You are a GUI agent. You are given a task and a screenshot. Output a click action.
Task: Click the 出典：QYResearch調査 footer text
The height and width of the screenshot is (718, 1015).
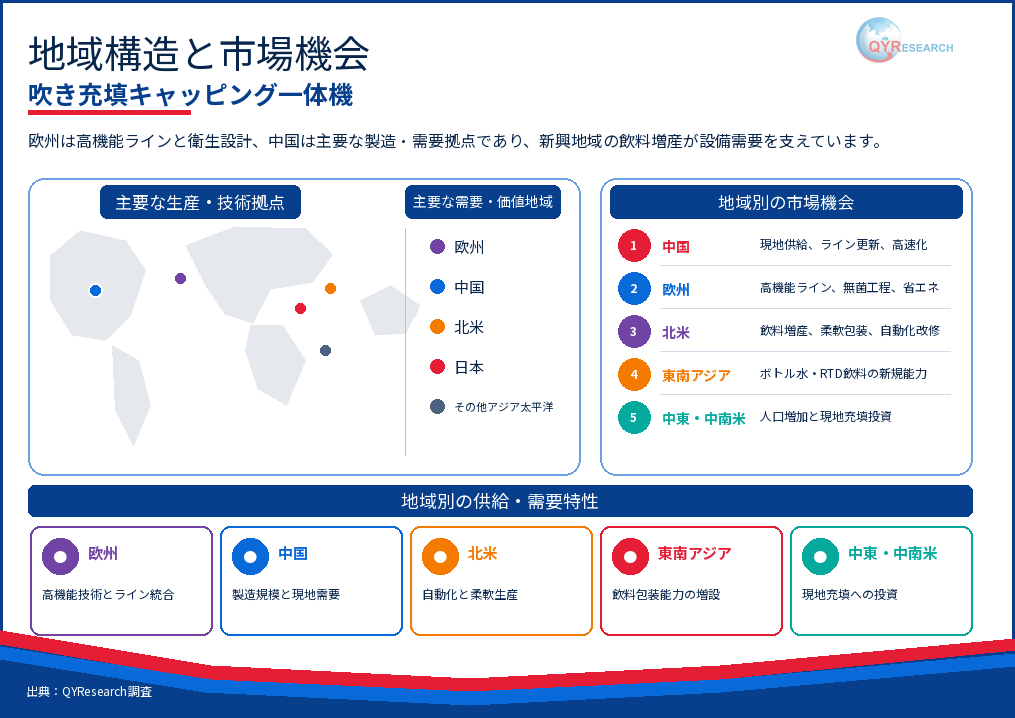pyautogui.click(x=89, y=691)
